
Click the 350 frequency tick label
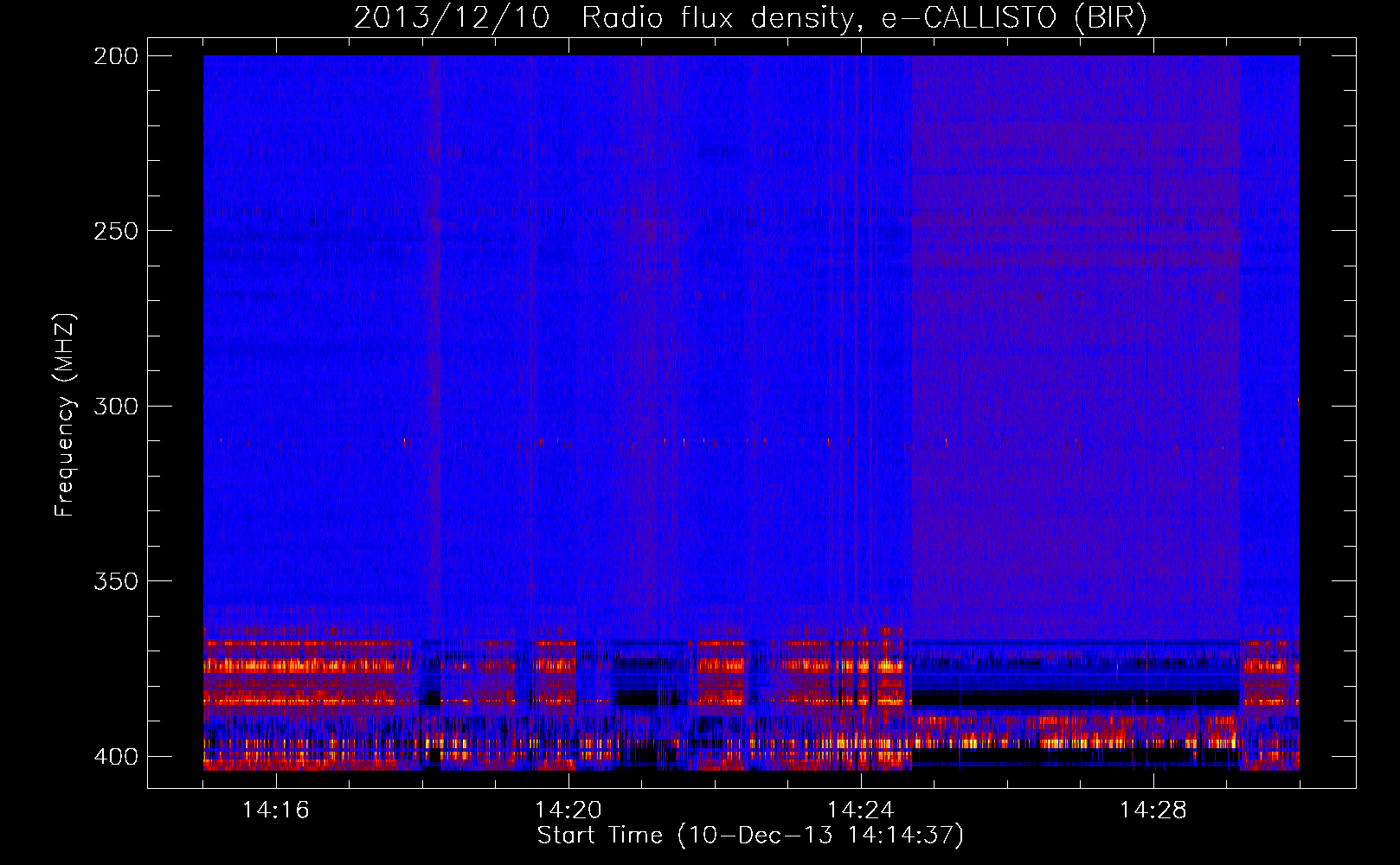[116, 581]
